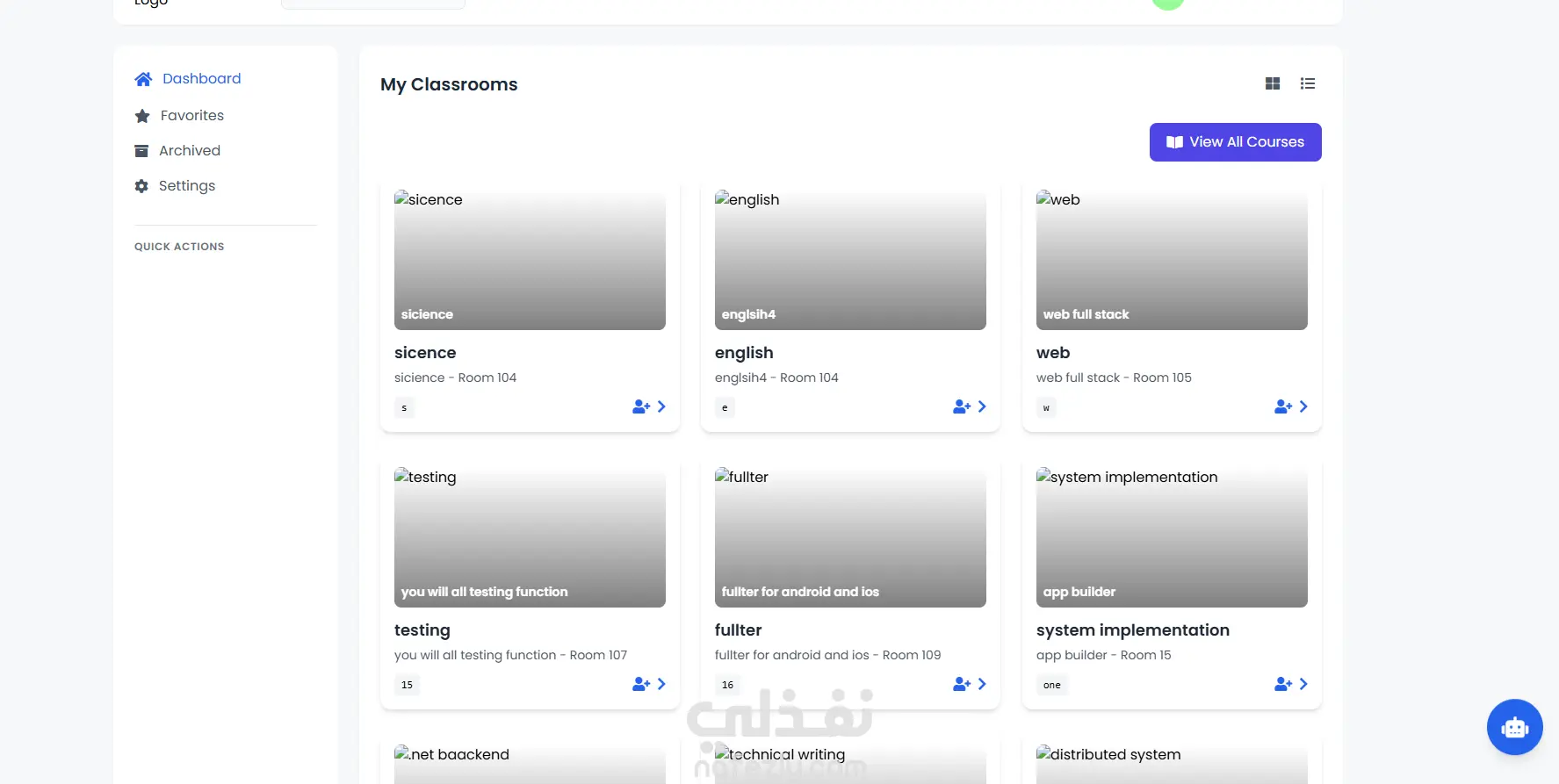Open english classroom via chevron arrow
This screenshot has height=784, width=1559.
[982, 406]
